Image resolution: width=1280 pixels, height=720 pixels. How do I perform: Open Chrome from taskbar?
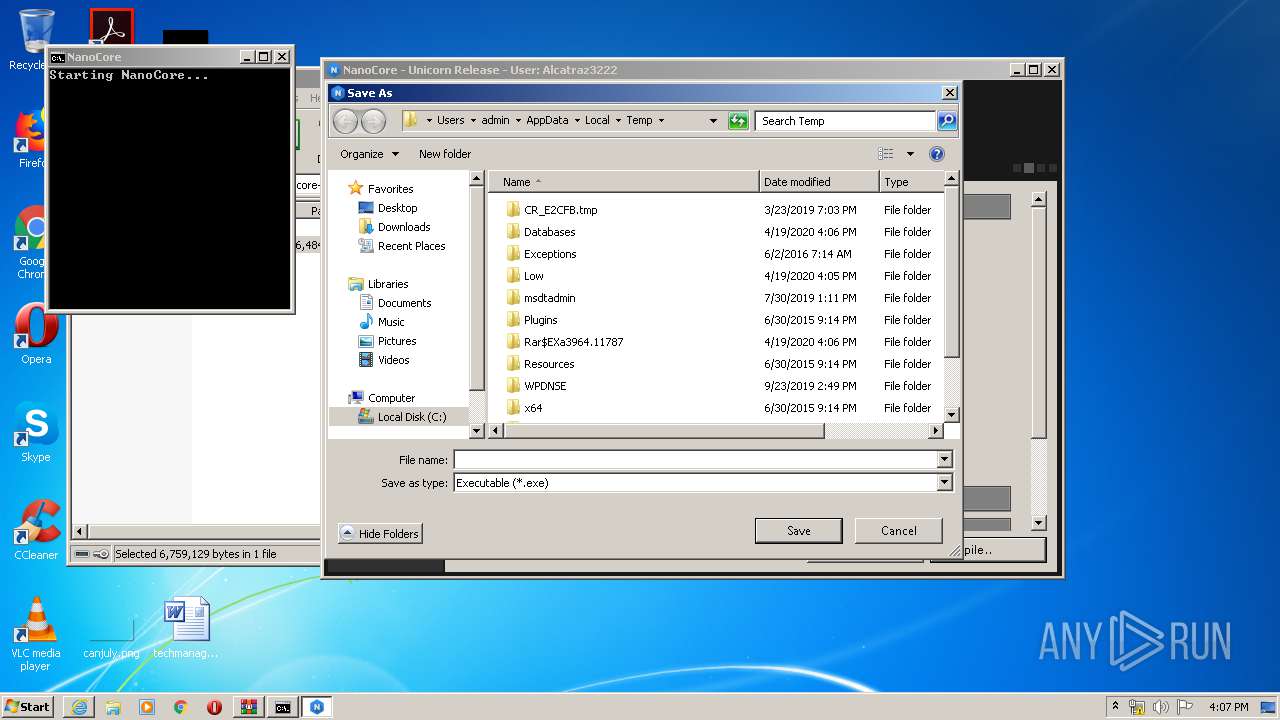181,707
